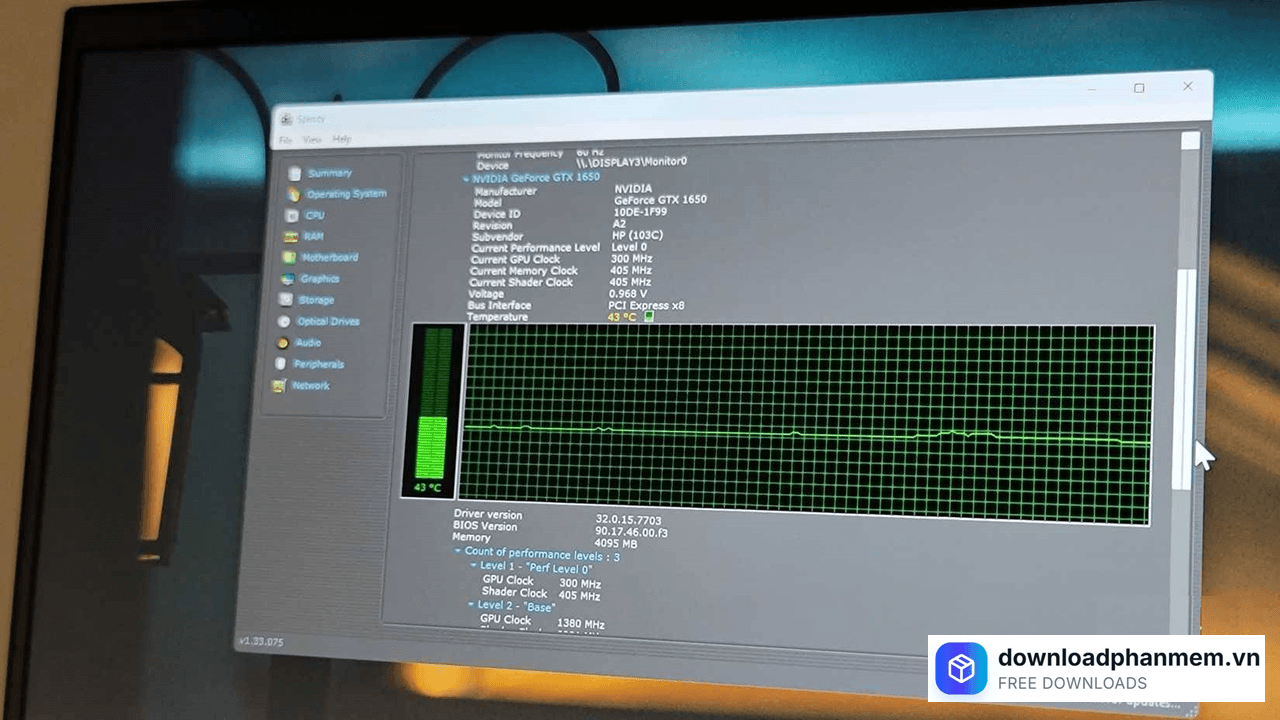Maximize the Speccy window

click(x=1139, y=88)
